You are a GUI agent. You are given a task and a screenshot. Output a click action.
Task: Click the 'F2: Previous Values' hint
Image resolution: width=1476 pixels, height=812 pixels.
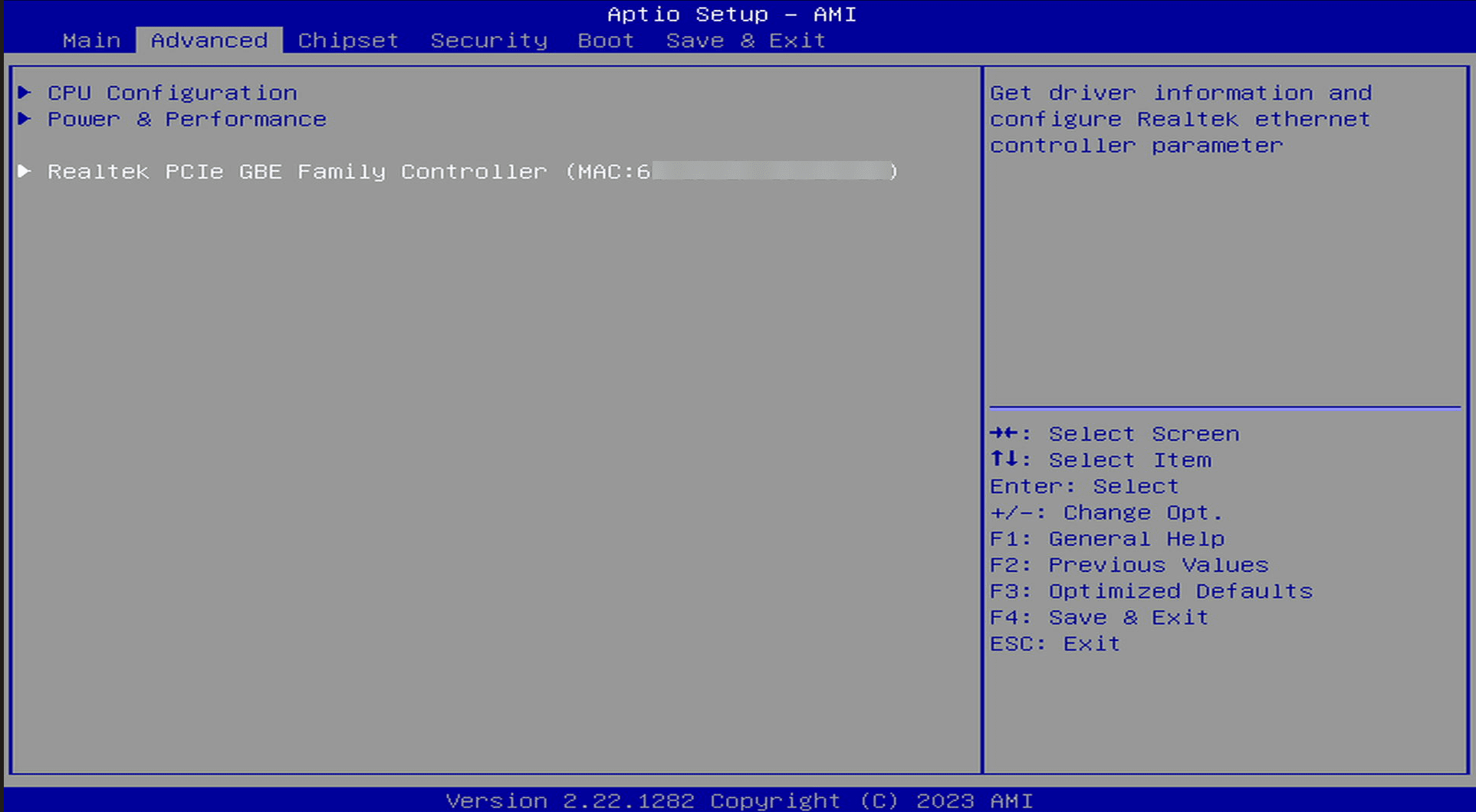pos(1129,565)
